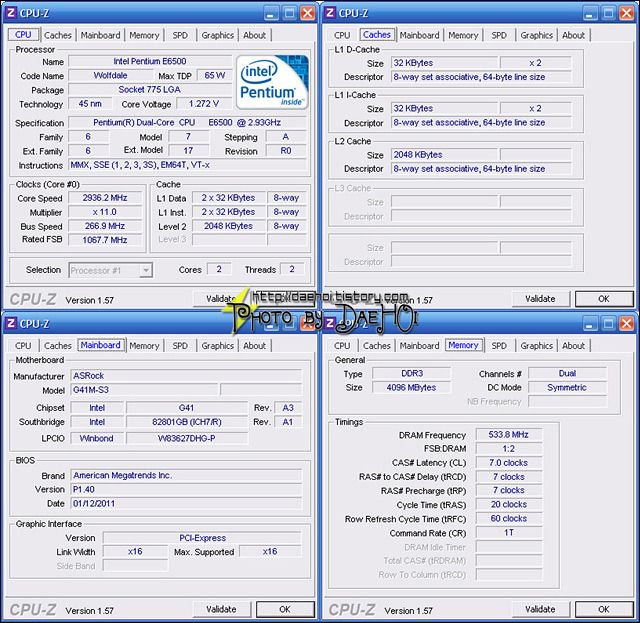The width and height of the screenshot is (640, 623).
Task: Click CPU-Z app icon in CPU window title bar
Action: (x=11, y=13)
